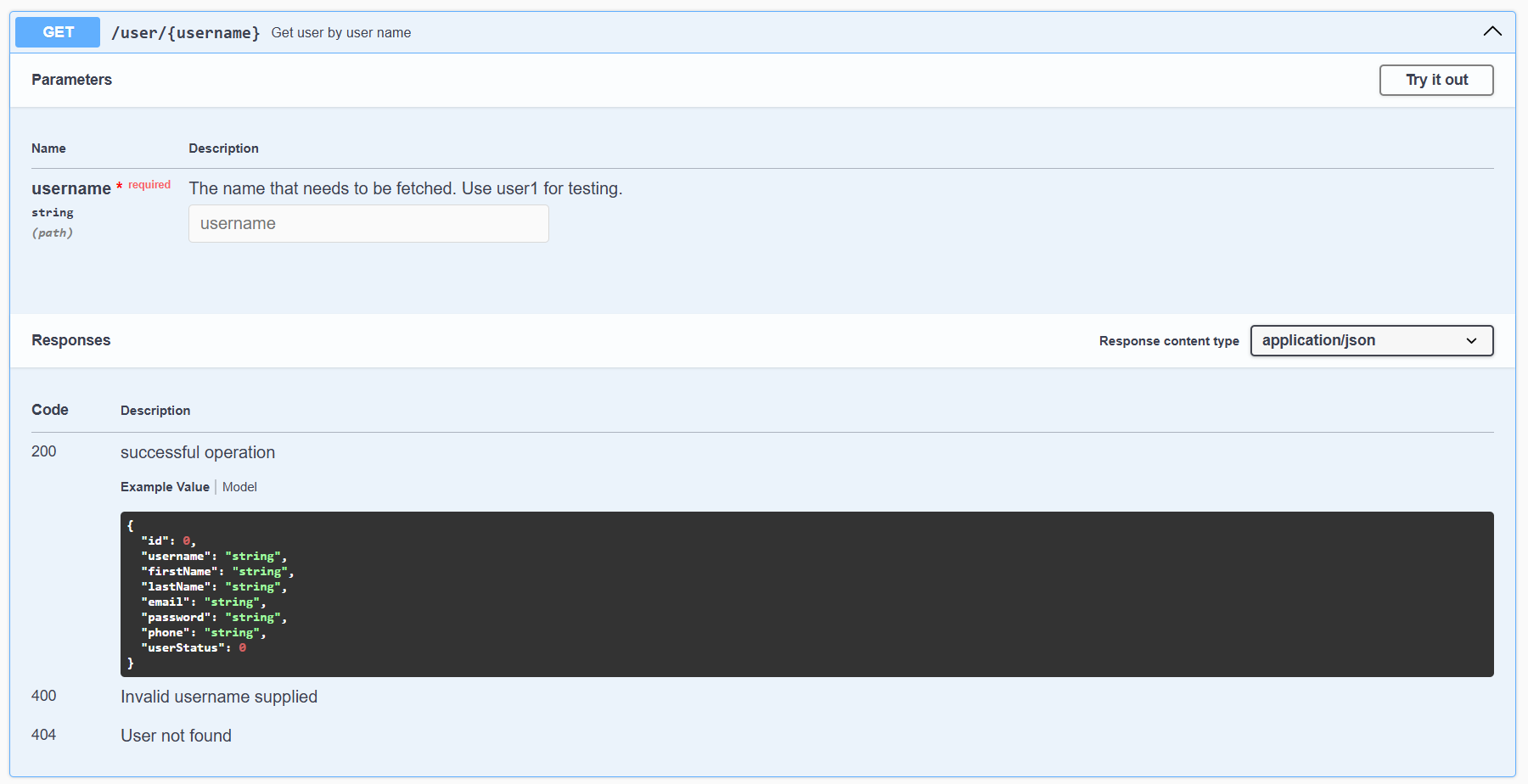Click the JSON example response code block
This screenshot has width=1528, height=784.
tap(806, 594)
